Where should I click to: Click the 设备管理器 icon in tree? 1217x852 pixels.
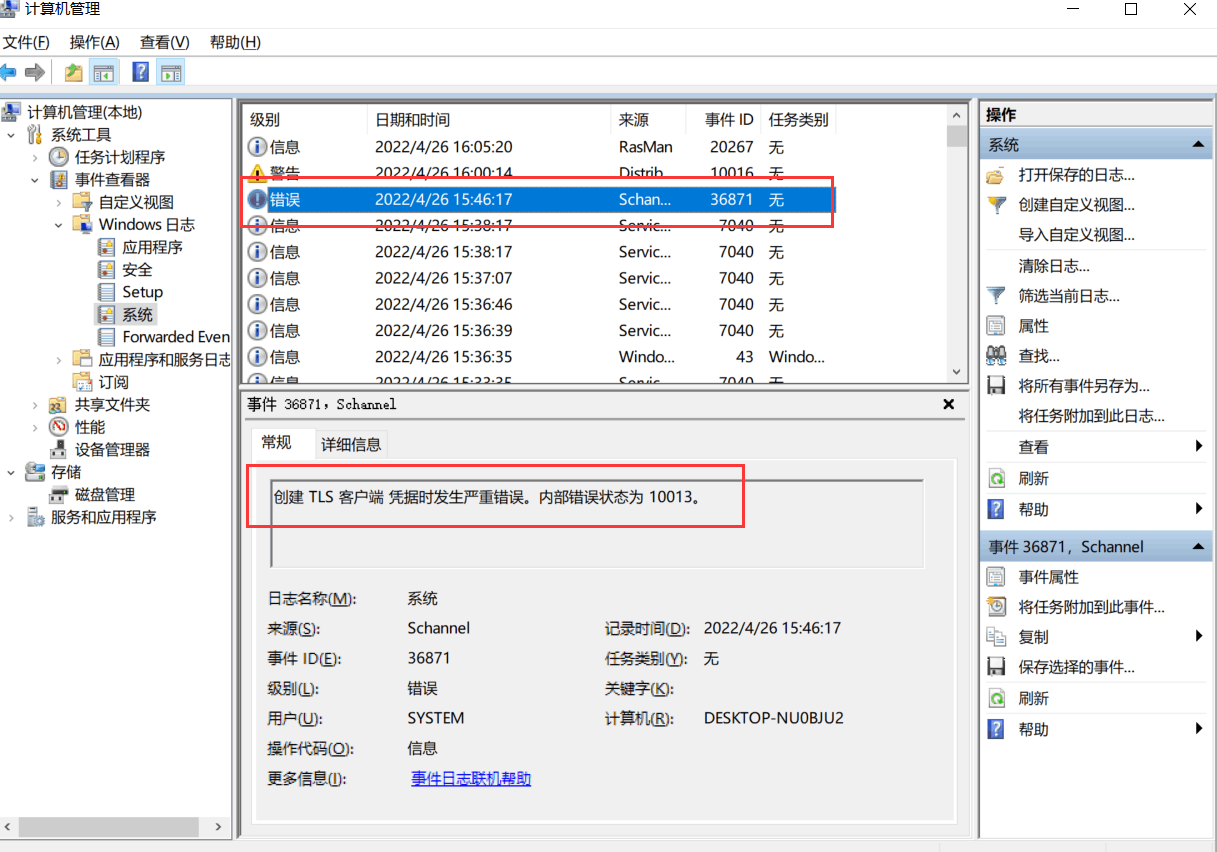click(59, 450)
